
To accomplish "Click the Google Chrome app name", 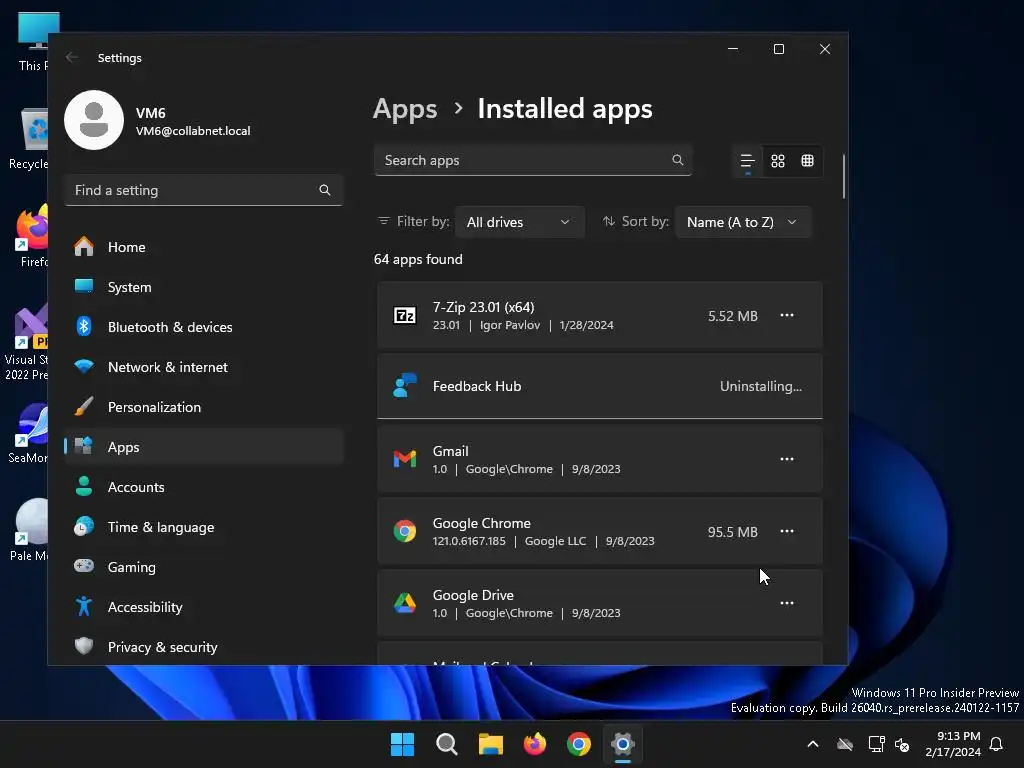I will coord(481,523).
